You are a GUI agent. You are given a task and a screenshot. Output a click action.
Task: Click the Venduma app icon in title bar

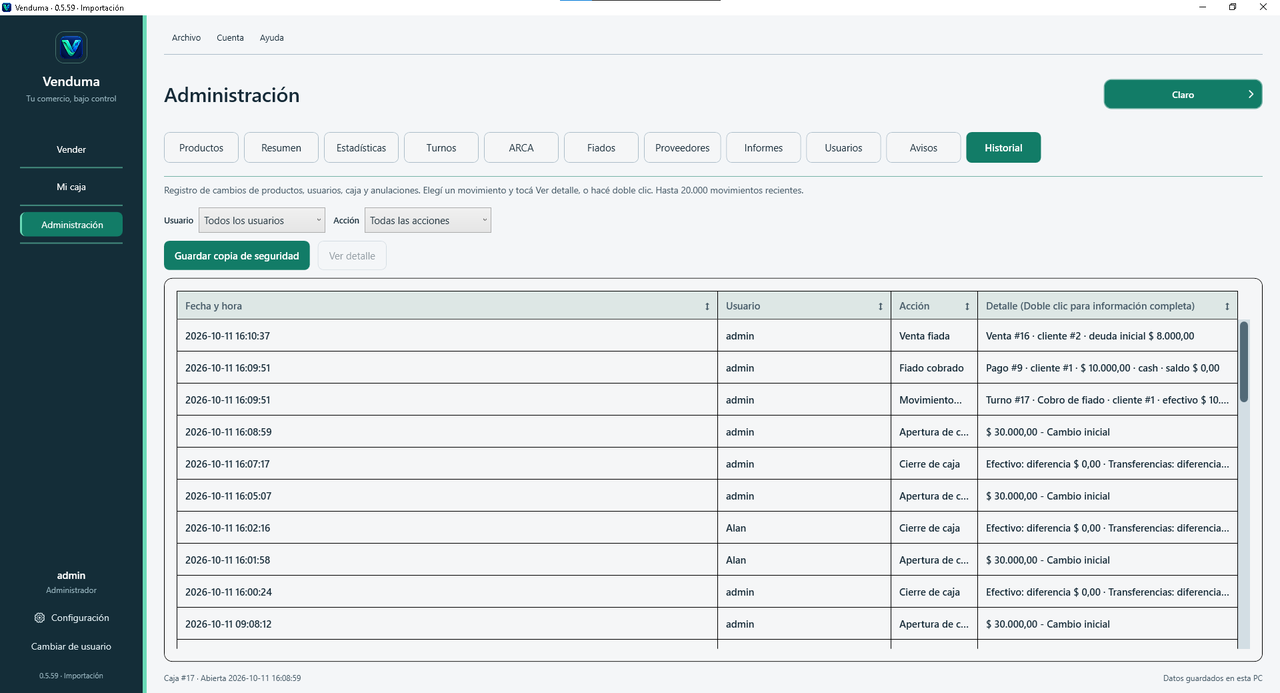[x=7, y=7]
